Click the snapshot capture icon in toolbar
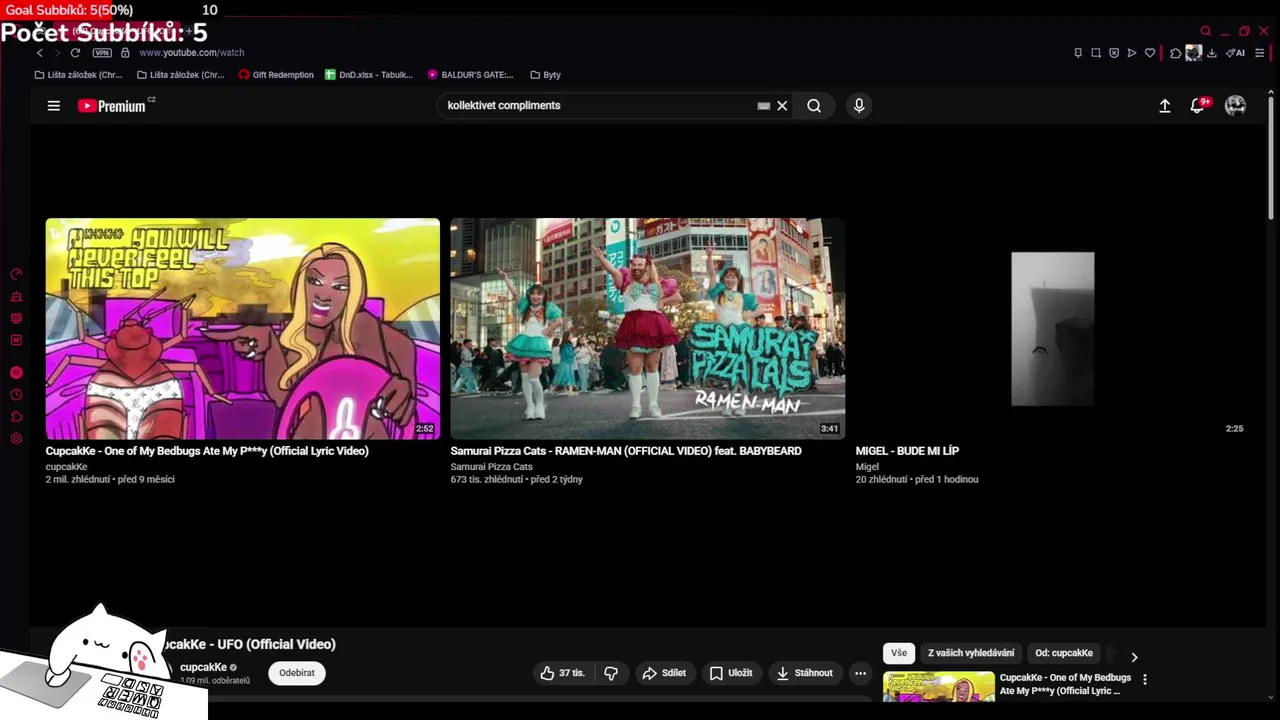This screenshot has width=1280, height=720. (1096, 53)
